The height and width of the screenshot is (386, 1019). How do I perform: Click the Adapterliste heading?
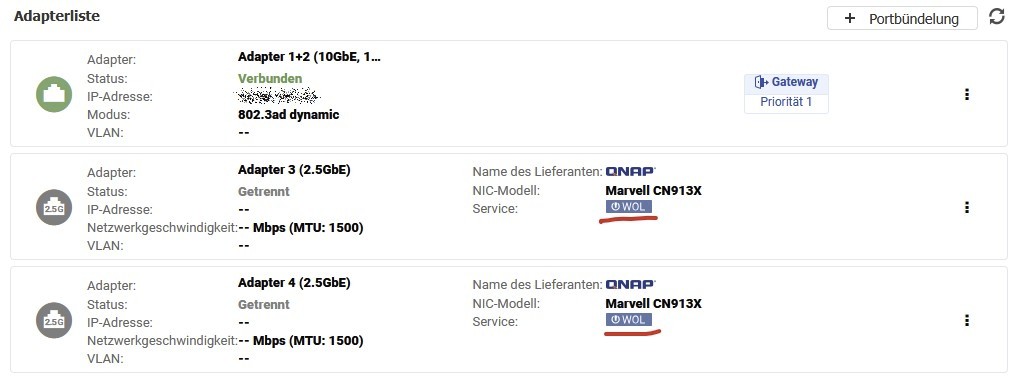coord(57,16)
